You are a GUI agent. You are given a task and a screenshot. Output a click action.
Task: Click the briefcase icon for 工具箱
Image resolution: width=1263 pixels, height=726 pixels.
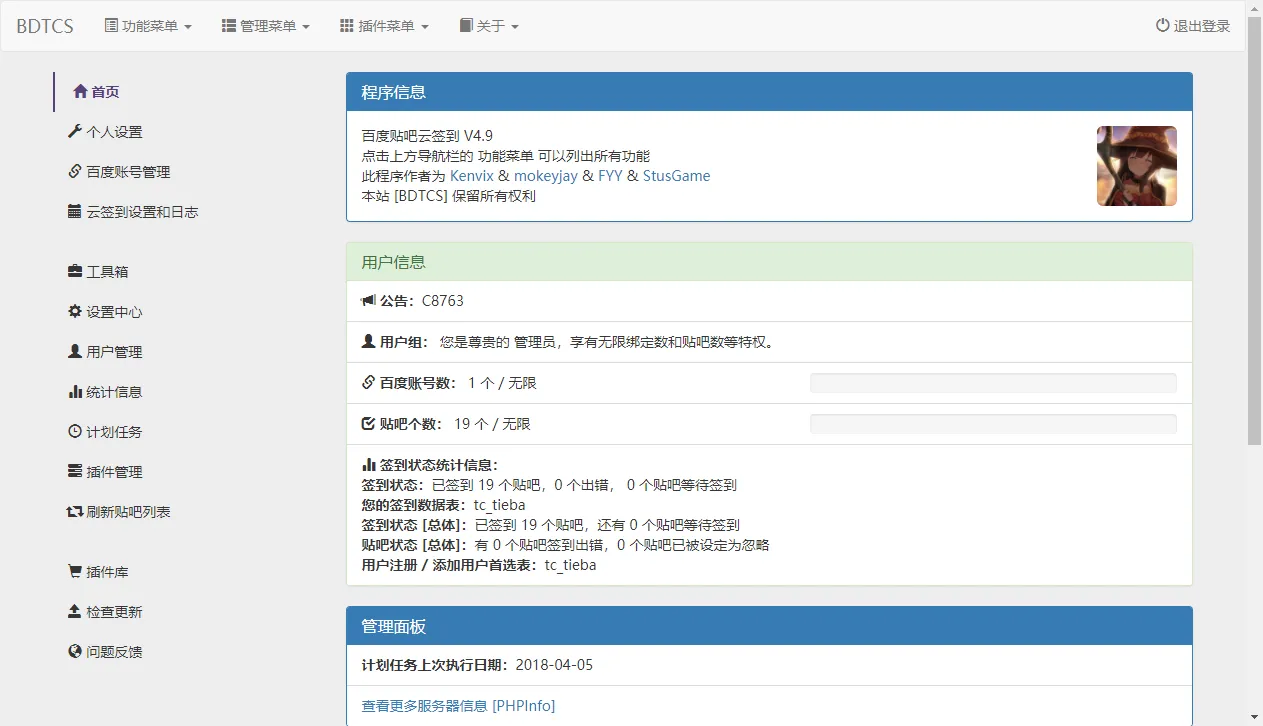click(74, 272)
